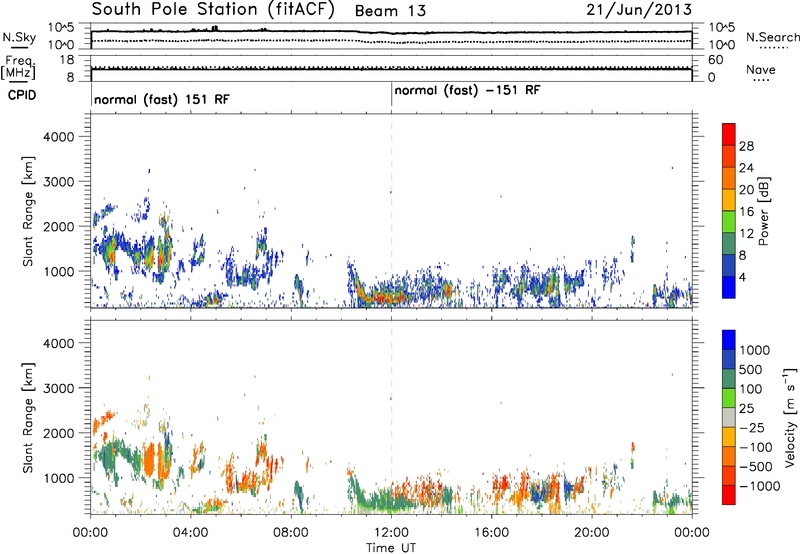Click 'normal (fast) 151 RF' CPID text
800x554 pixels.
[x=162, y=99]
